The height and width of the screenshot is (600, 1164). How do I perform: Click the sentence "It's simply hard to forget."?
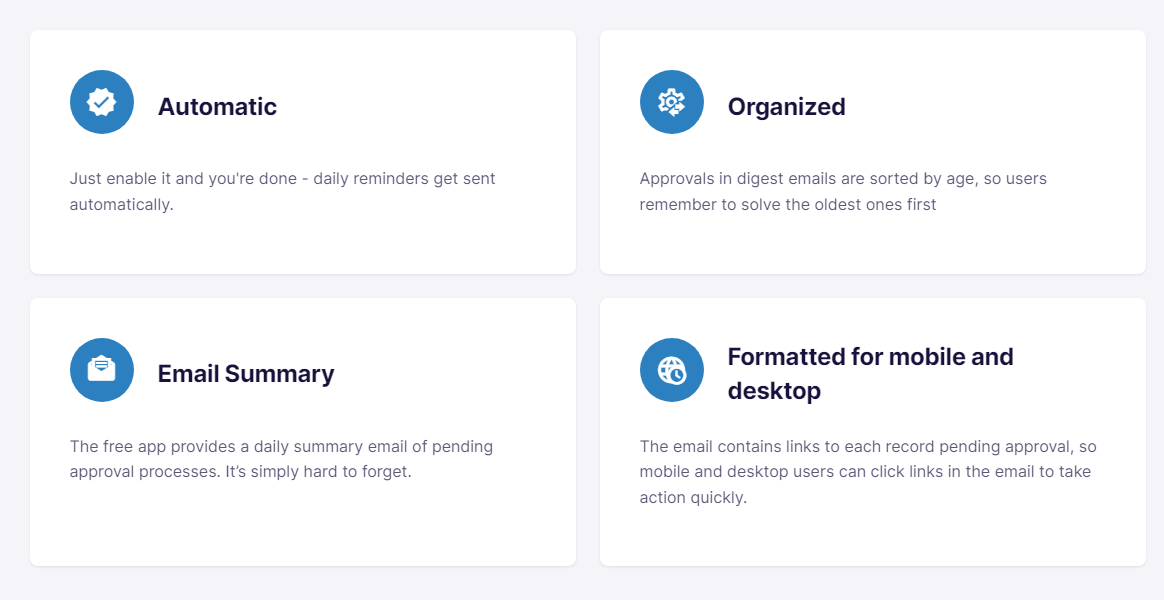pyautogui.click(x=318, y=472)
